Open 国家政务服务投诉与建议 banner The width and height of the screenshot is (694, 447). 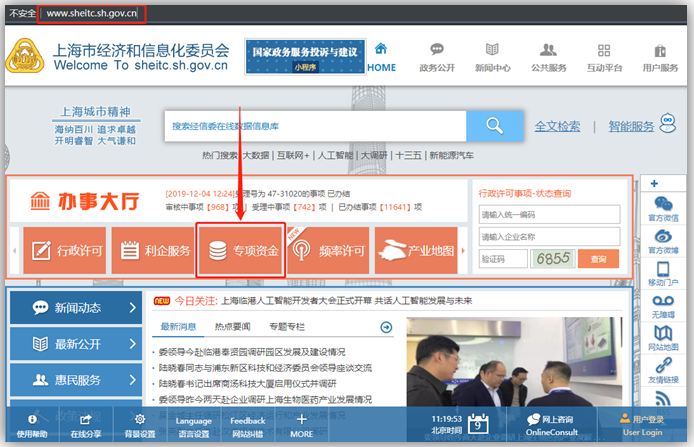[x=305, y=57]
